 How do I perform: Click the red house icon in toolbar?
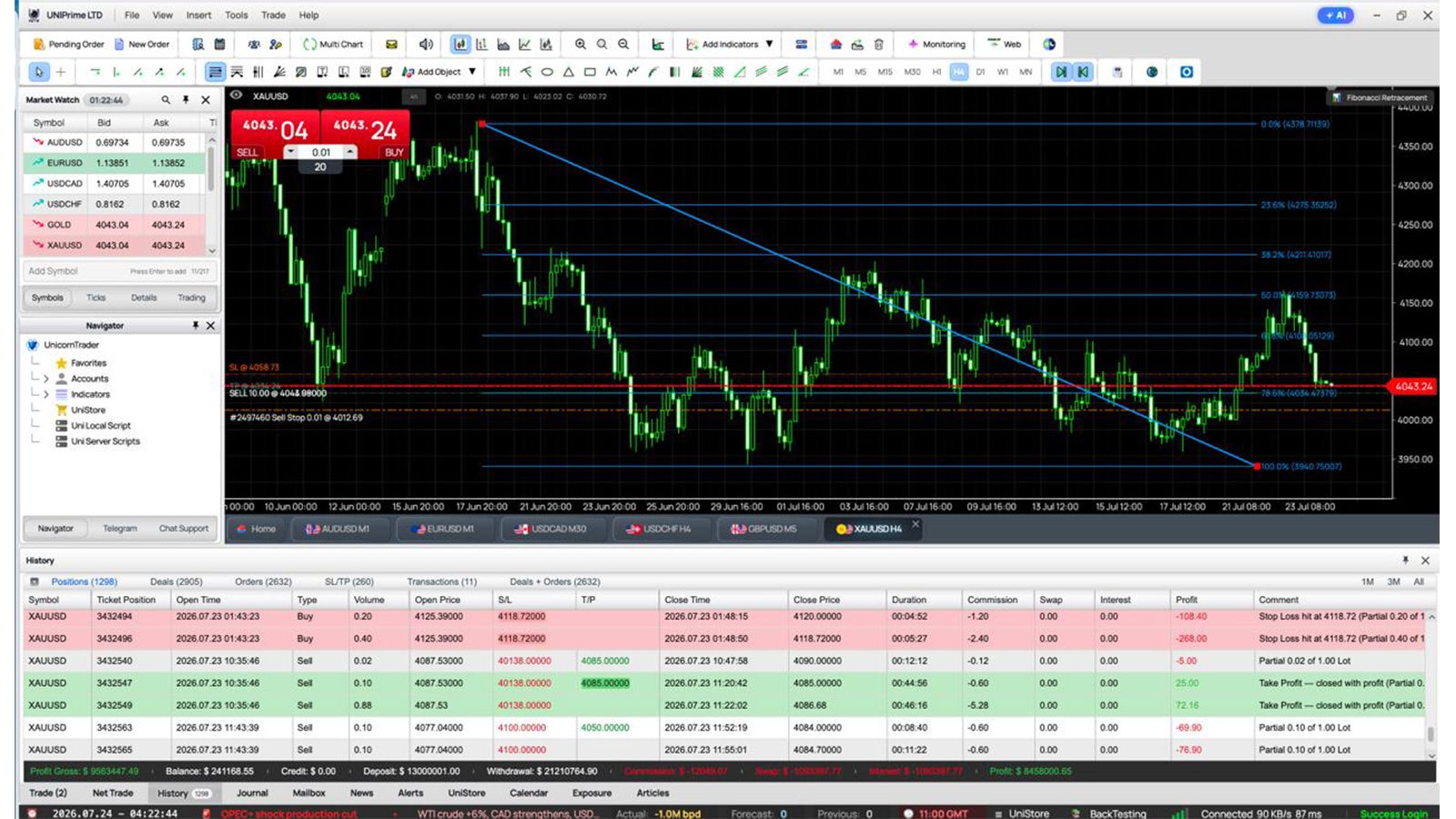point(835,44)
